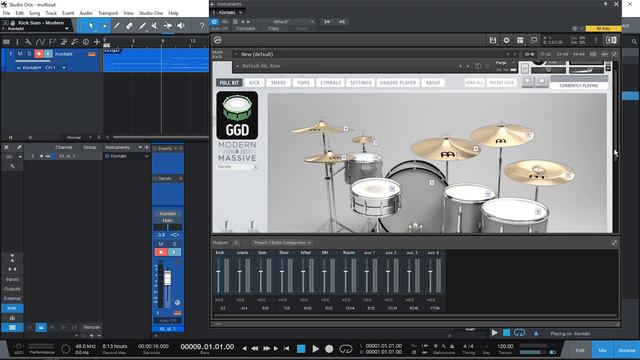Open the Kontakt workspace layout icon
The height and width of the screenshot is (360, 640).
click(x=520, y=40)
